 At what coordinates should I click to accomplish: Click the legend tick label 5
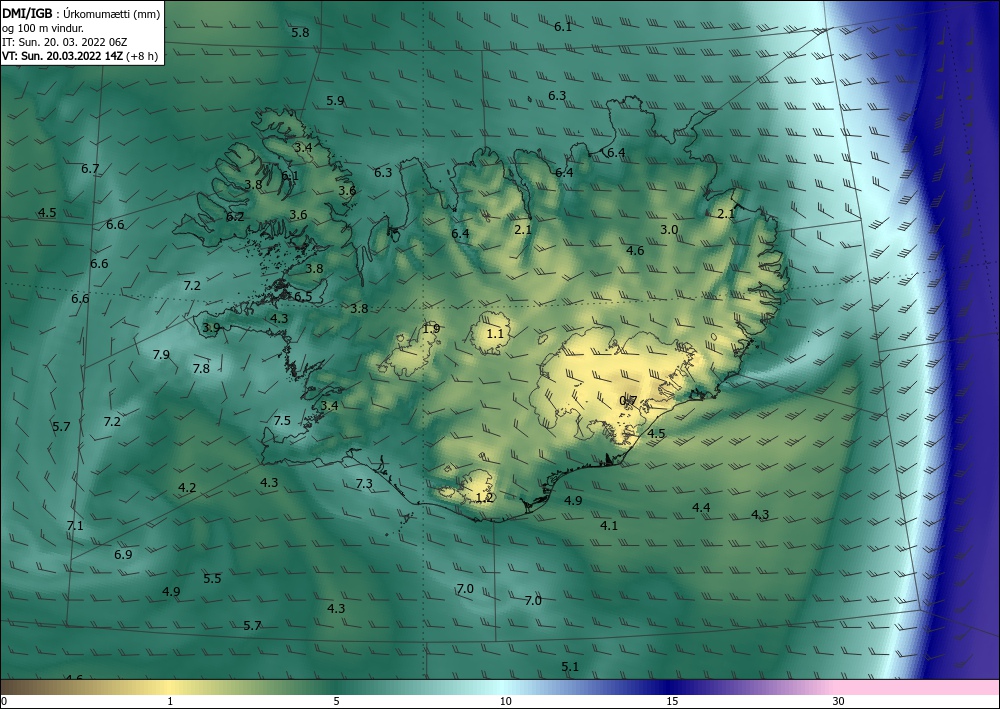(336, 702)
